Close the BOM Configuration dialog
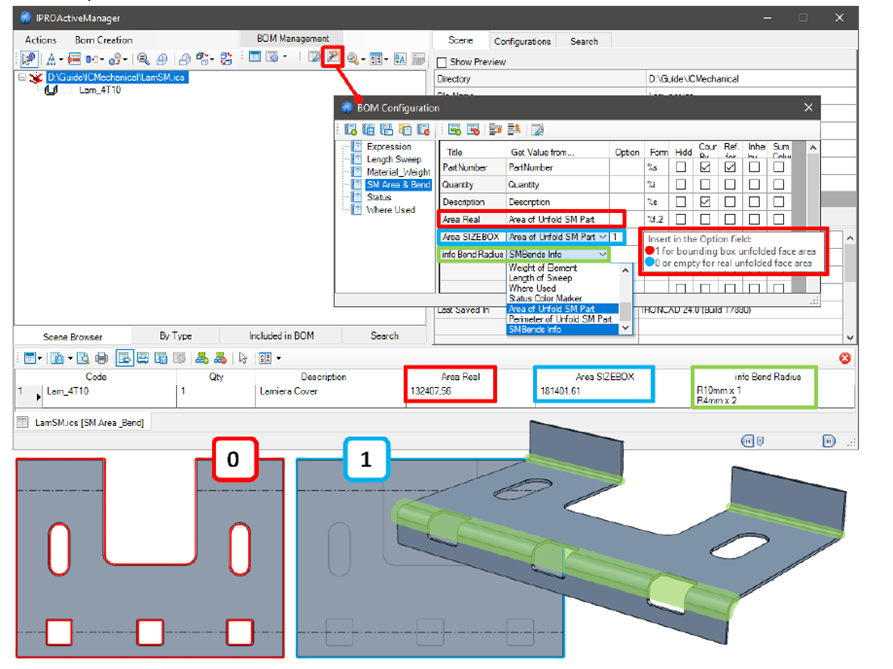This screenshot has width=893, height=669. [808, 108]
